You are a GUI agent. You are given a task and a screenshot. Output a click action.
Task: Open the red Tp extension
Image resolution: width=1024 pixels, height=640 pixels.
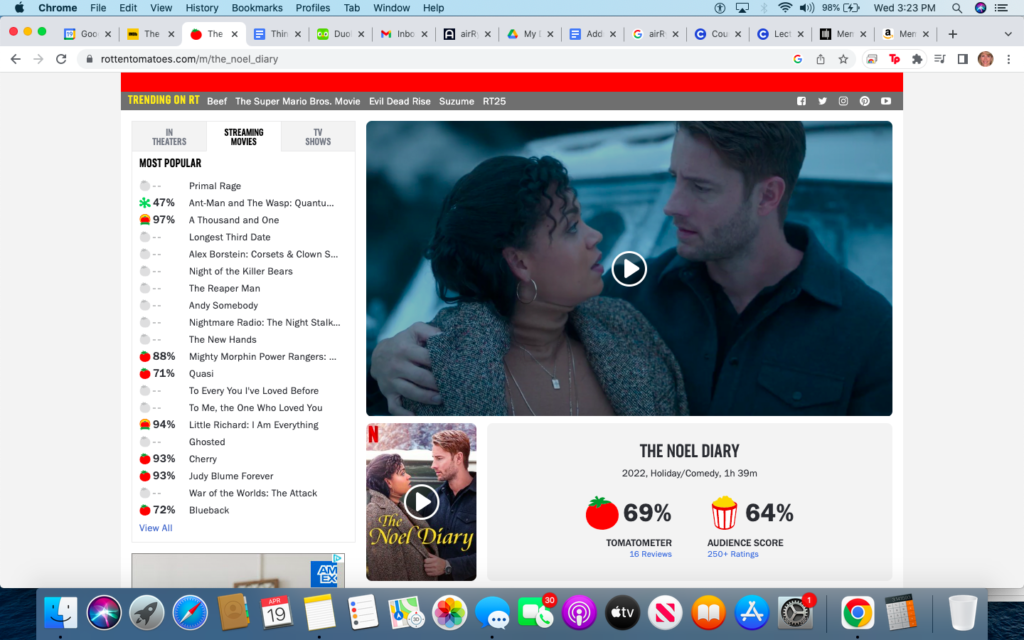pyautogui.click(x=894, y=59)
